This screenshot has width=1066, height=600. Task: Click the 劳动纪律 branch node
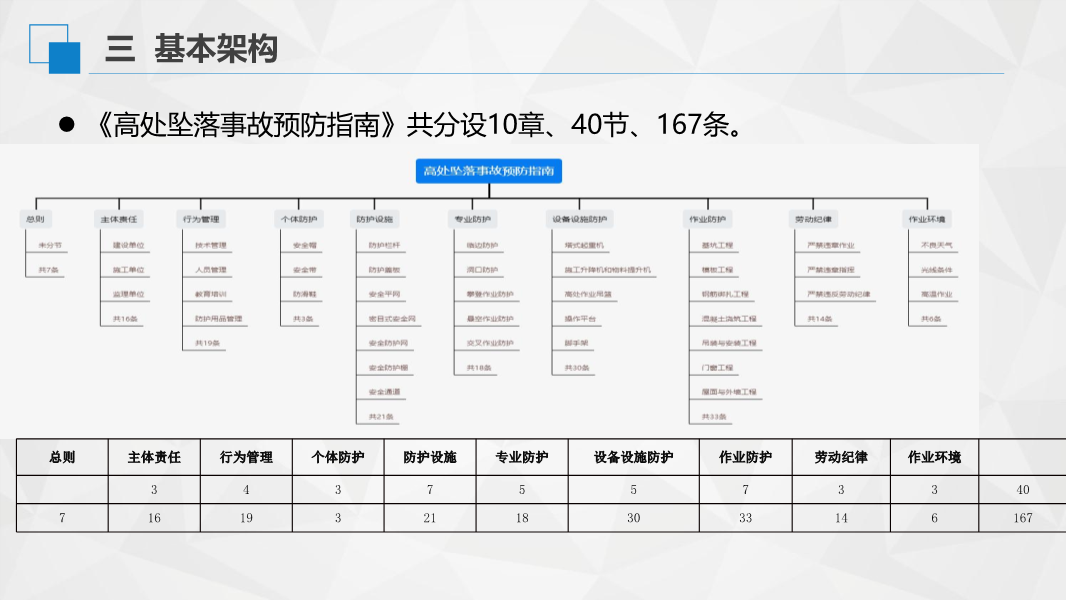click(x=812, y=218)
